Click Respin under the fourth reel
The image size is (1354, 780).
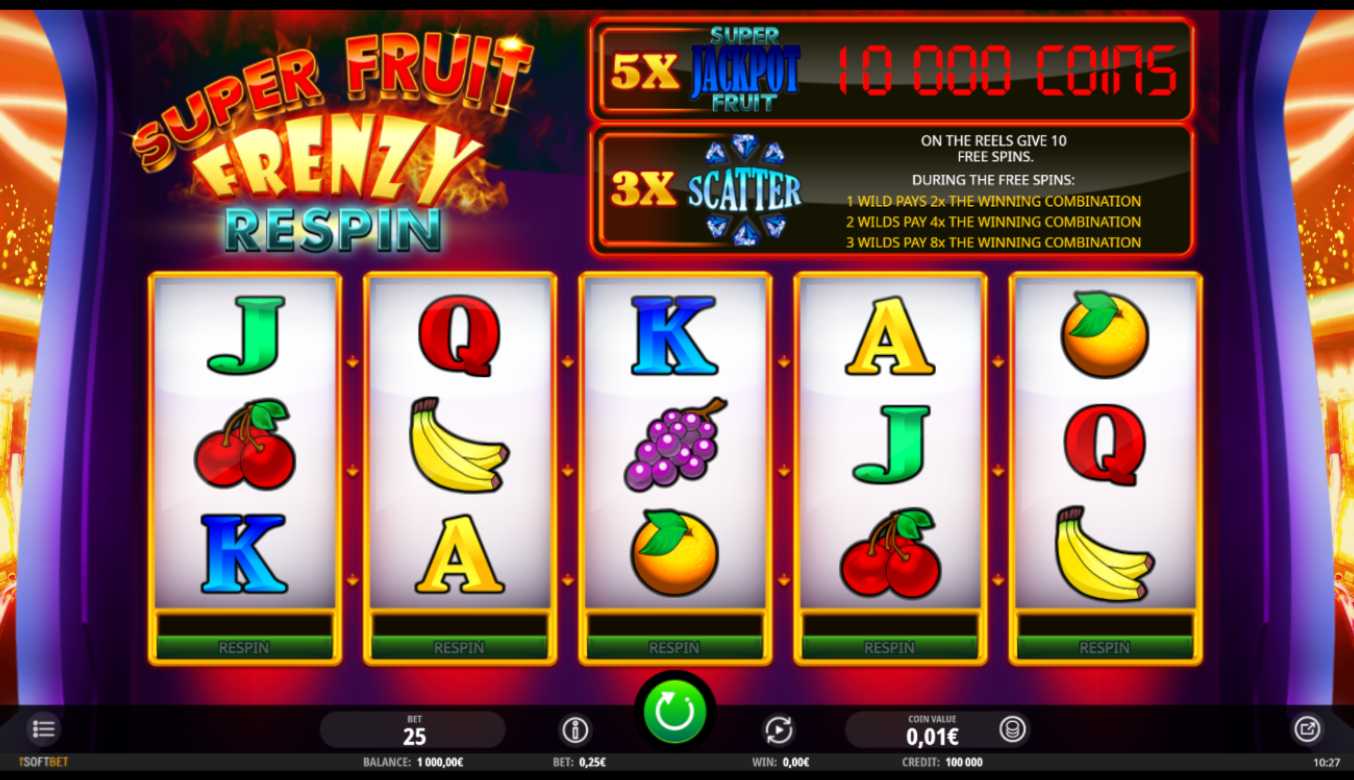[x=890, y=648]
